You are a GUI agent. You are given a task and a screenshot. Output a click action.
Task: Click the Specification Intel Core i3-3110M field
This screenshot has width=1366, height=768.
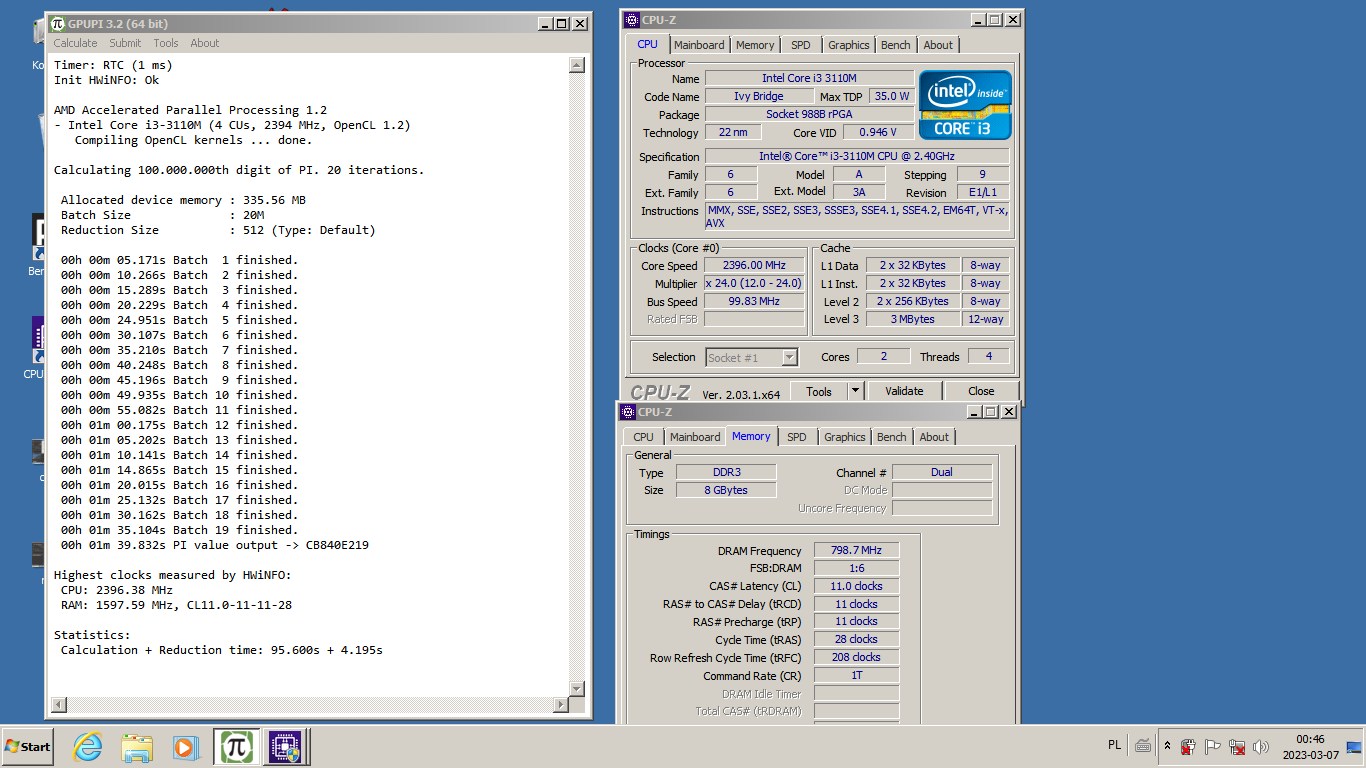pyautogui.click(x=857, y=156)
